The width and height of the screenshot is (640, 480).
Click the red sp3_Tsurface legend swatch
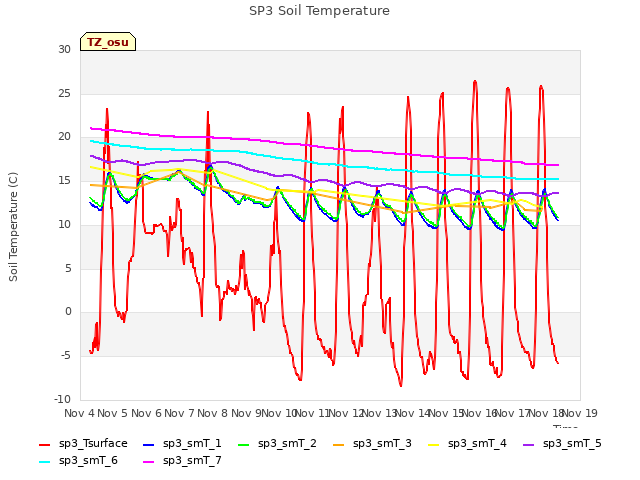(44, 444)
